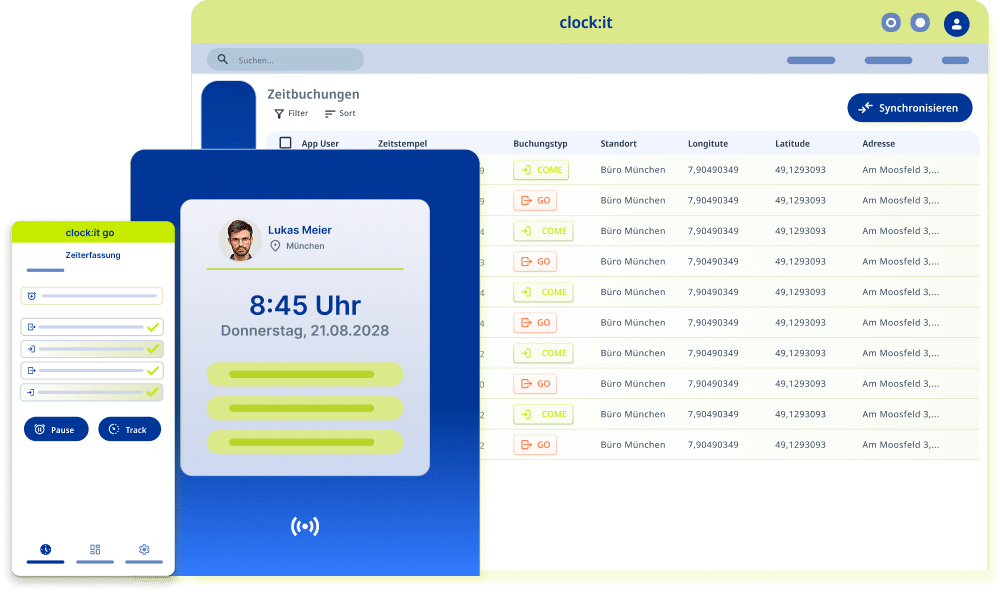Click the clock:it go app title
The image size is (1000, 593).
click(x=90, y=233)
